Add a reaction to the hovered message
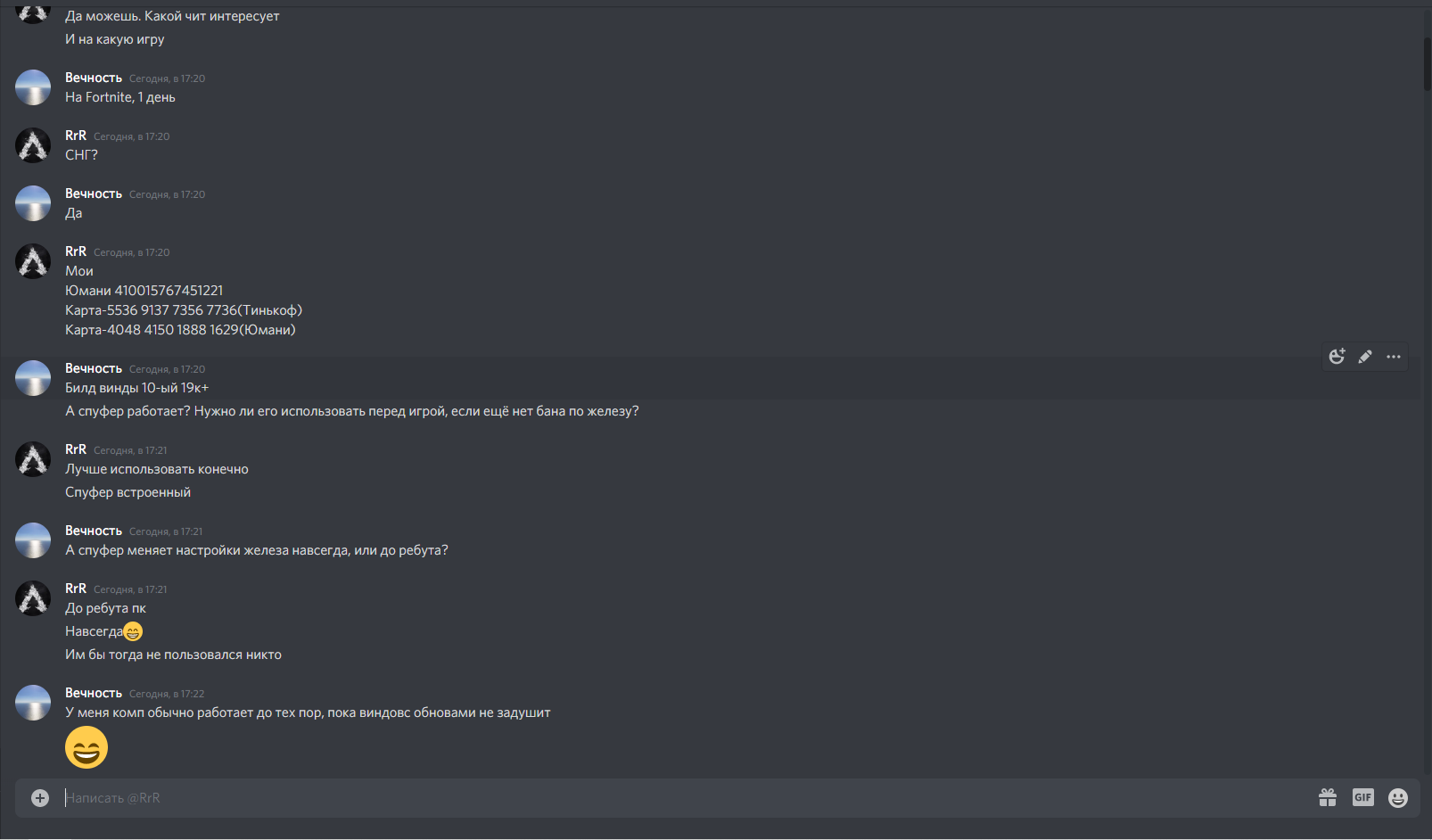 pyautogui.click(x=1337, y=357)
